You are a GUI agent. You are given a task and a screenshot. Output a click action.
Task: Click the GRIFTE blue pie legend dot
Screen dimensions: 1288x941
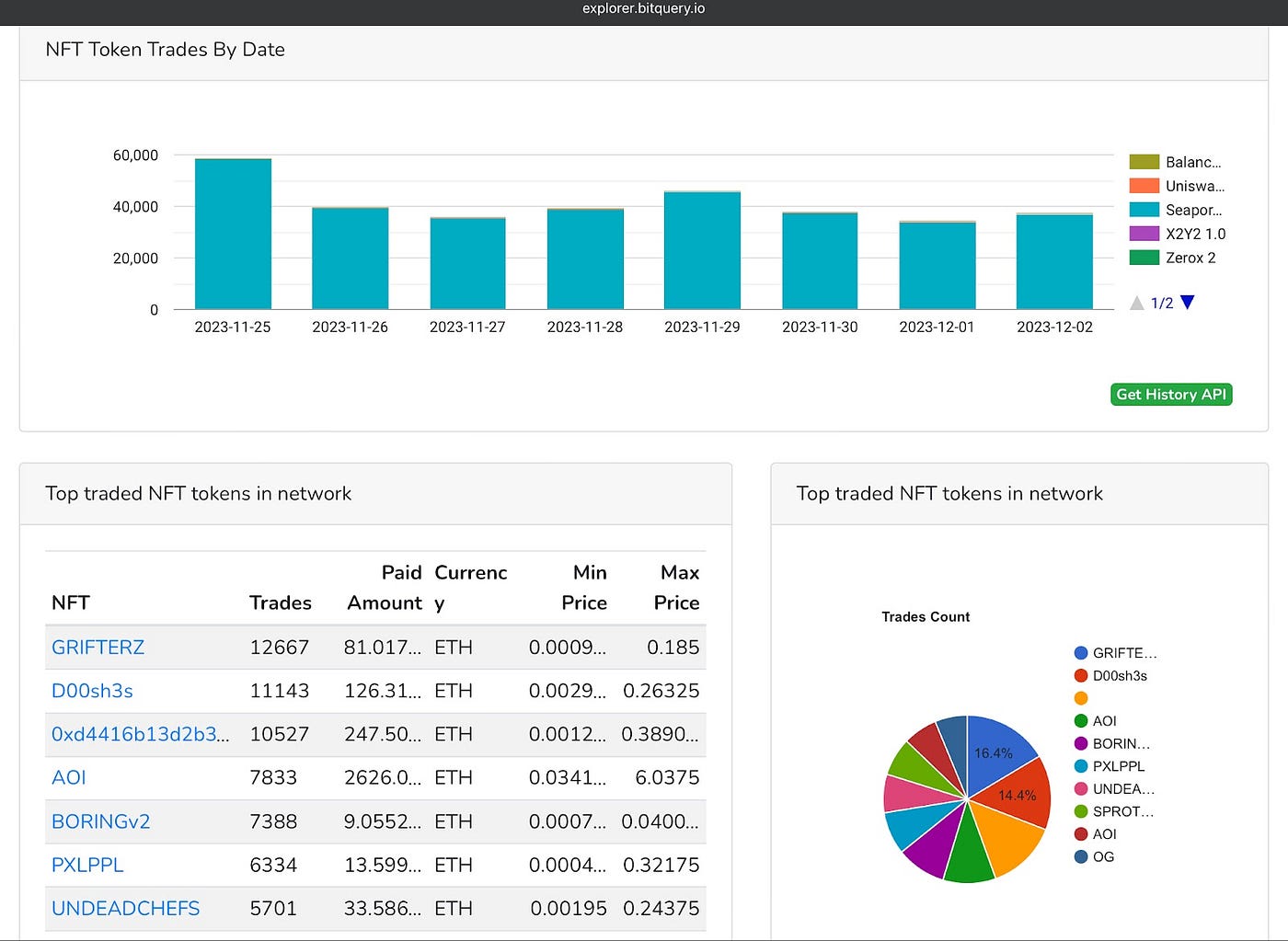click(1081, 653)
